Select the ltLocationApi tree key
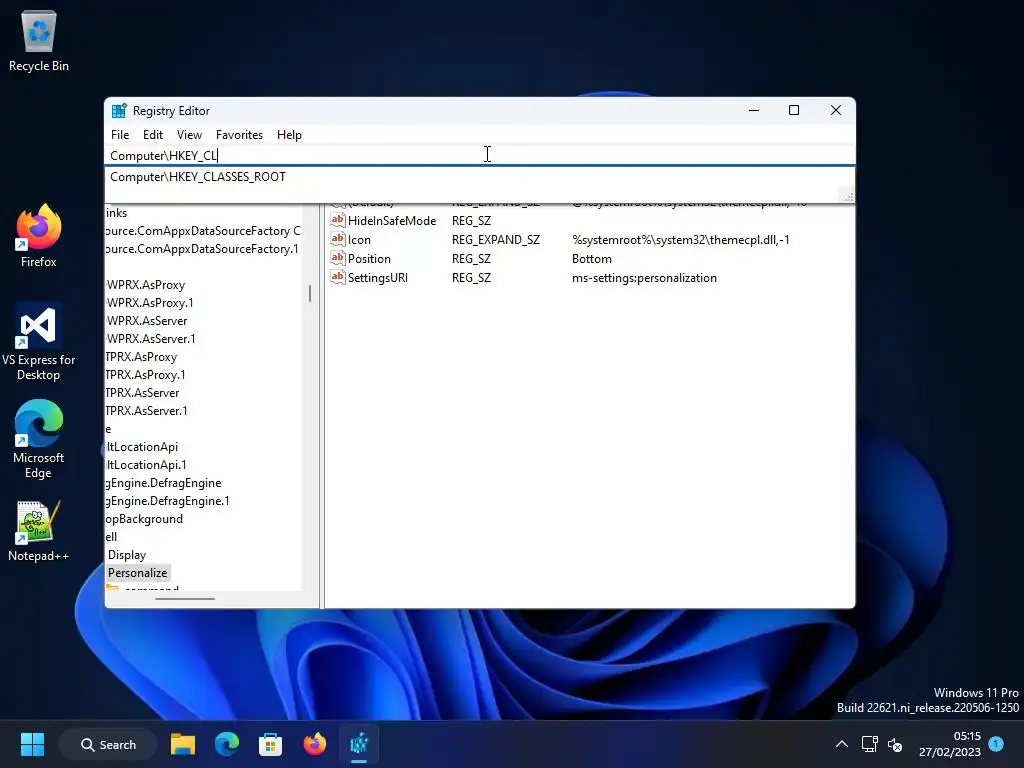1024x768 pixels. pyautogui.click(x=142, y=447)
